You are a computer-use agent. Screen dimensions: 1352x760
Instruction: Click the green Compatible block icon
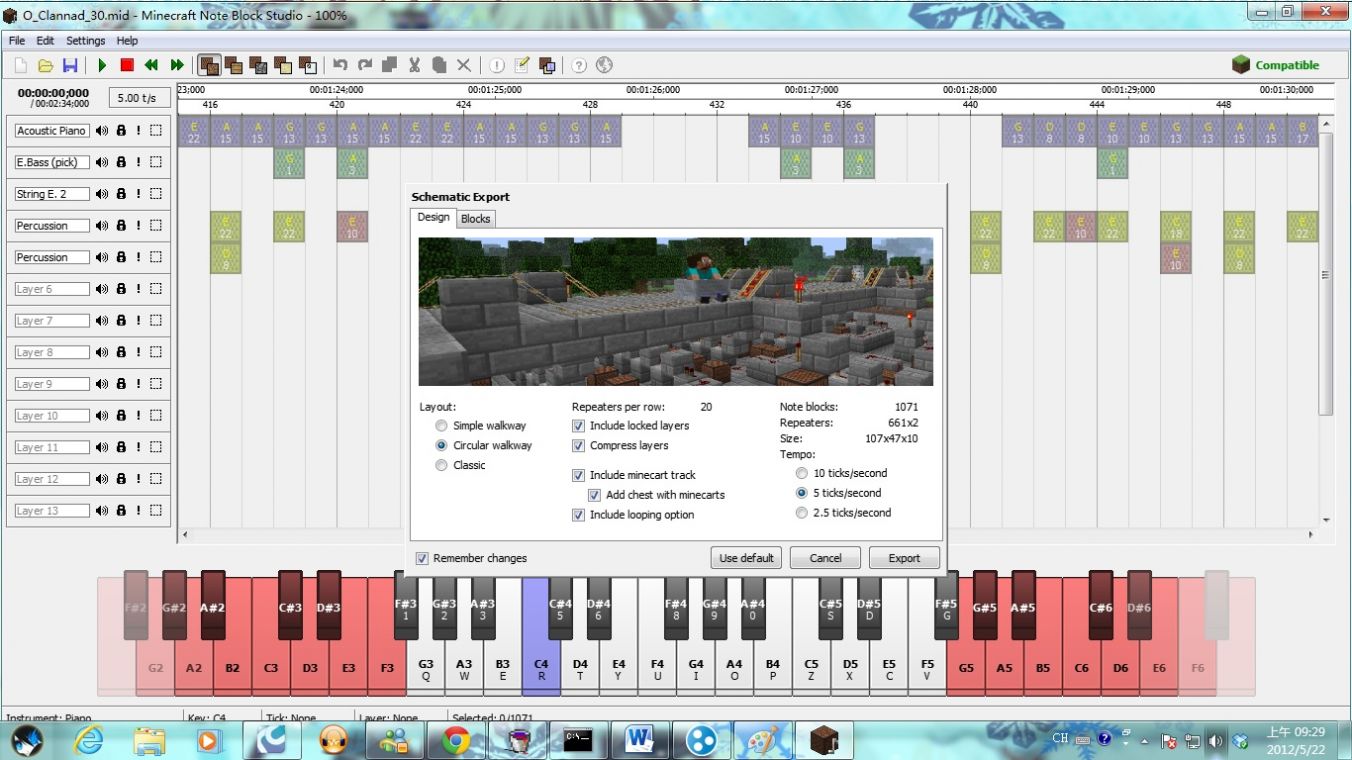click(1241, 65)
